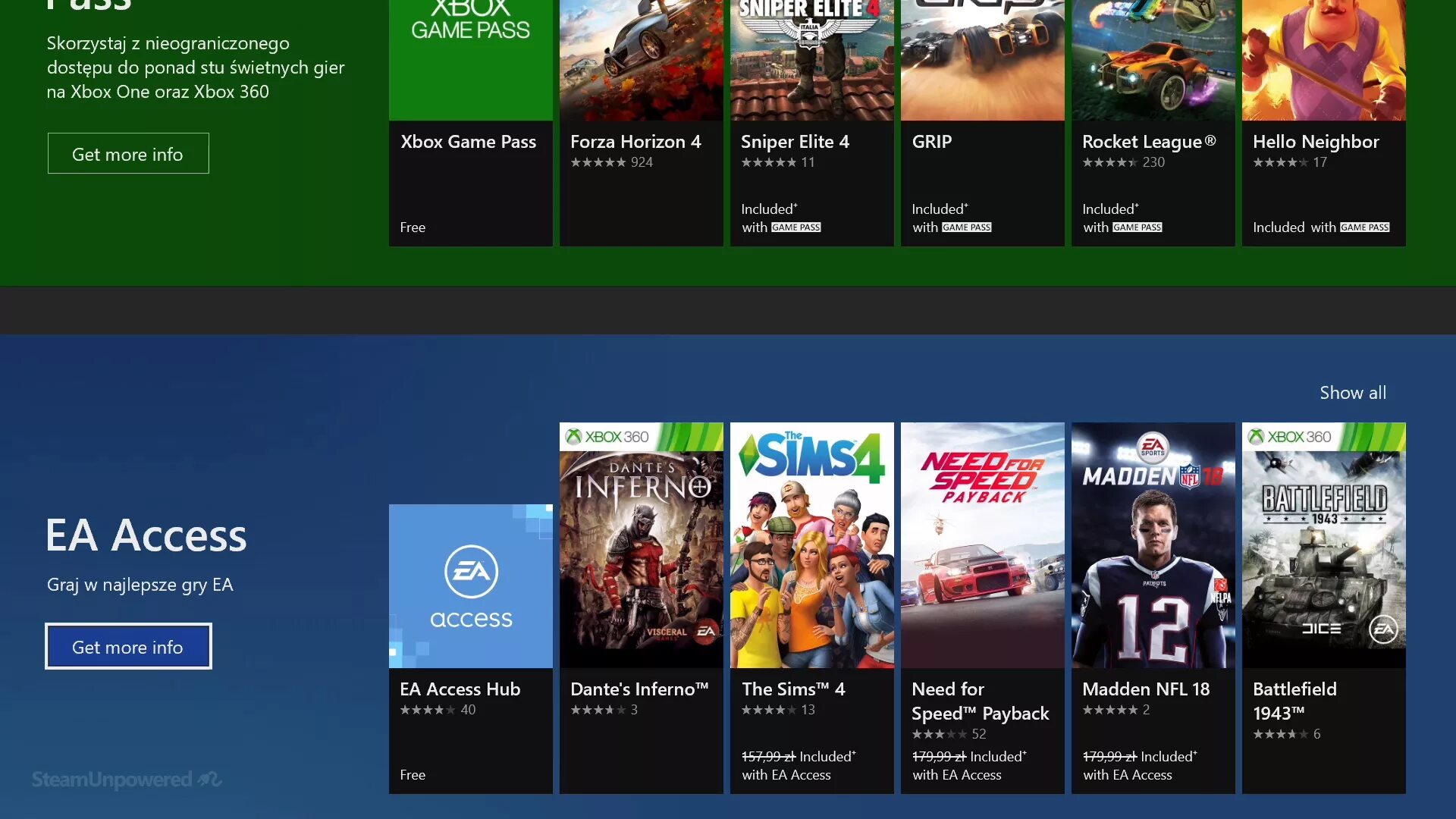Click Game Pass badge on Rocket League
1456x819 pixels.
tap(1137, 227)
